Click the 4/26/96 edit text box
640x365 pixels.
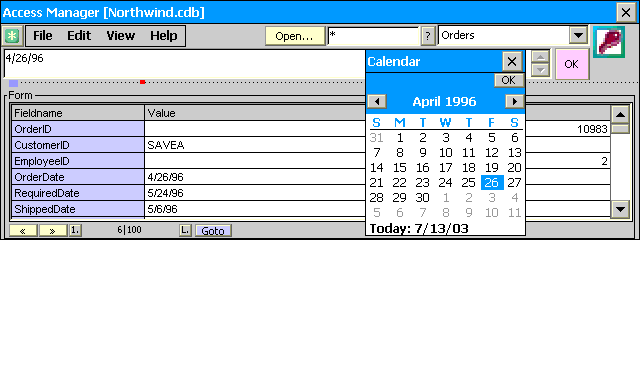pos(184,64)
